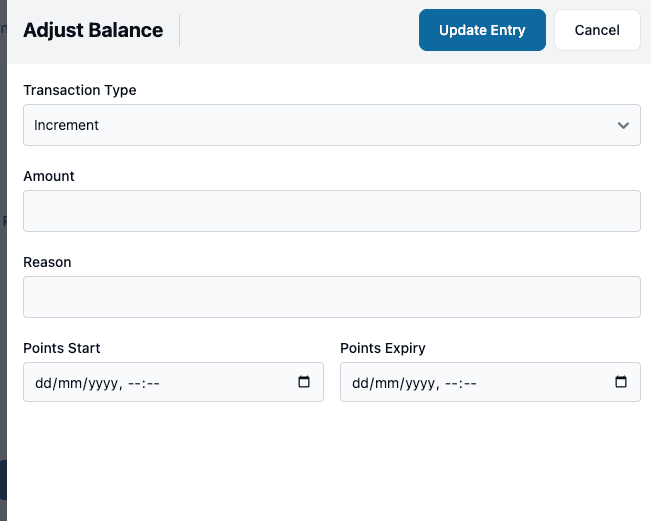Click the Amount label
Image resolution: width=651 pixels, height=521 pixels.
pos(49,176)
